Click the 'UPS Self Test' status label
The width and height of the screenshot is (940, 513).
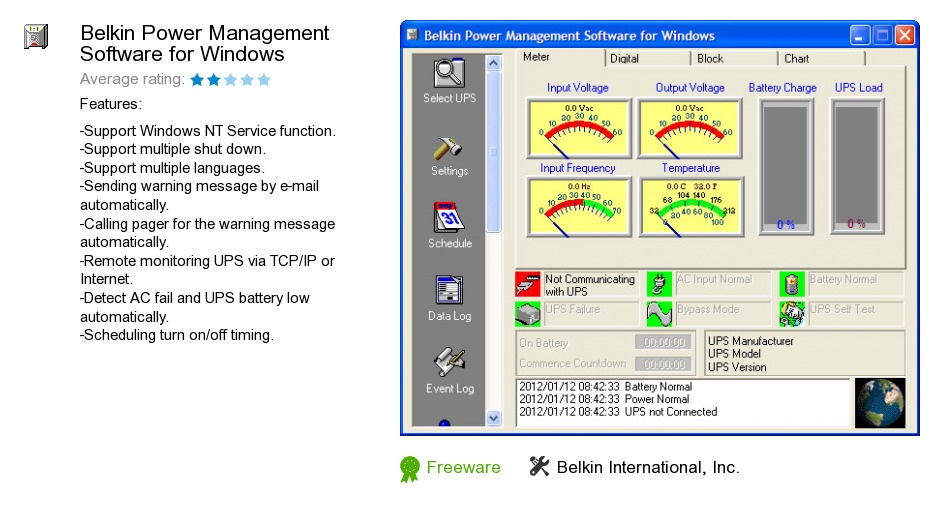click(842, 309)
